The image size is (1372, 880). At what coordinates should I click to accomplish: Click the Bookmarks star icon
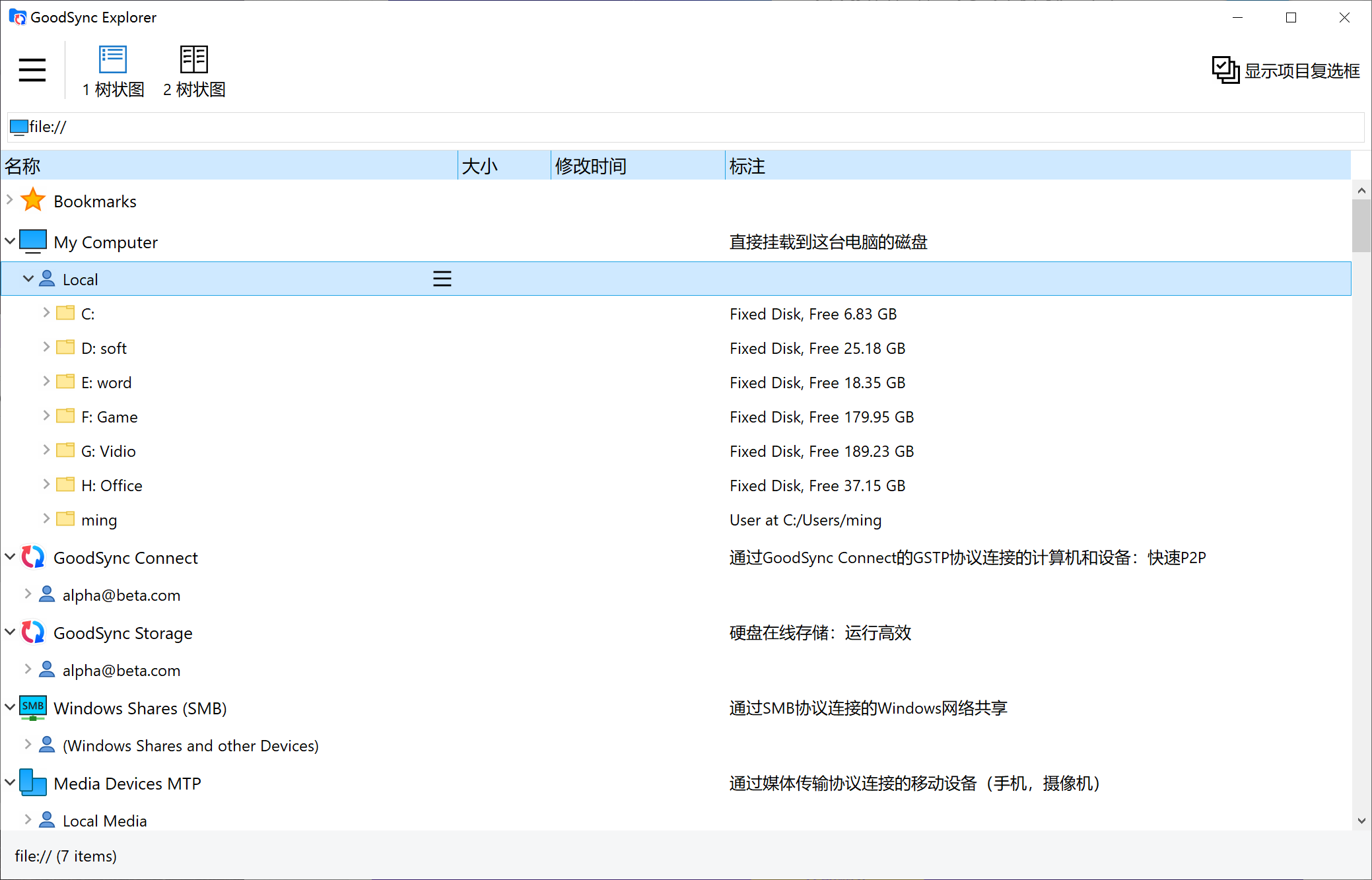tap(33, 200)
